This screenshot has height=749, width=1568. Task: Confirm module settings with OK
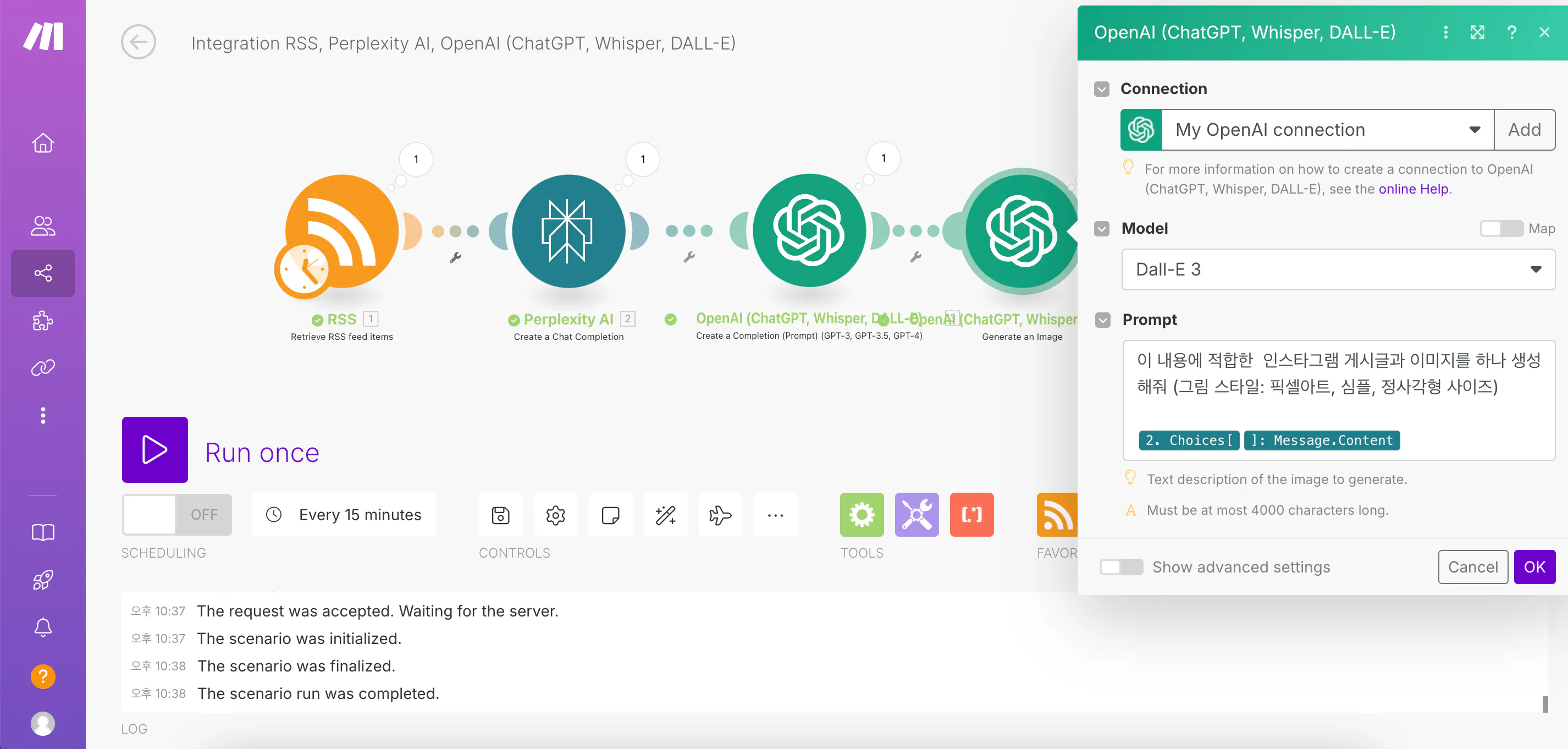pyautogui.click(x=1534, y=567)
